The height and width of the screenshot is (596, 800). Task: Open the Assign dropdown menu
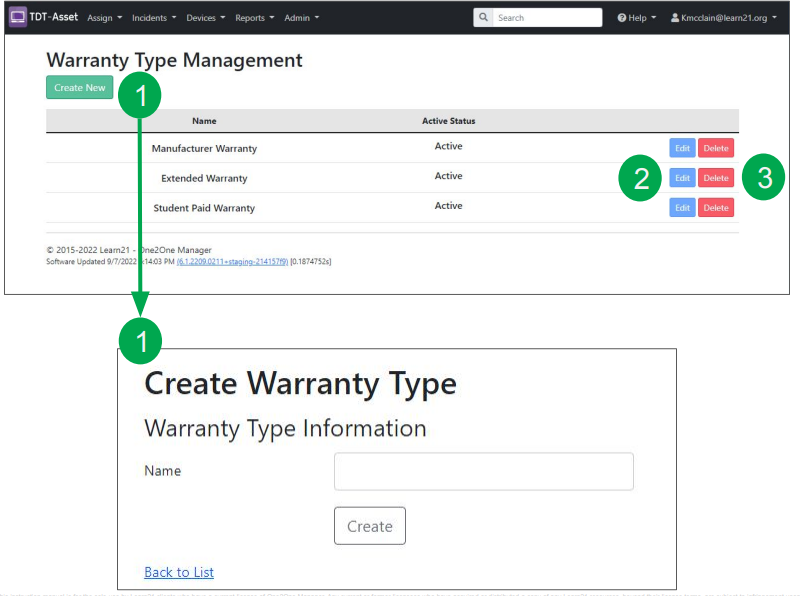tap(105, 18)
